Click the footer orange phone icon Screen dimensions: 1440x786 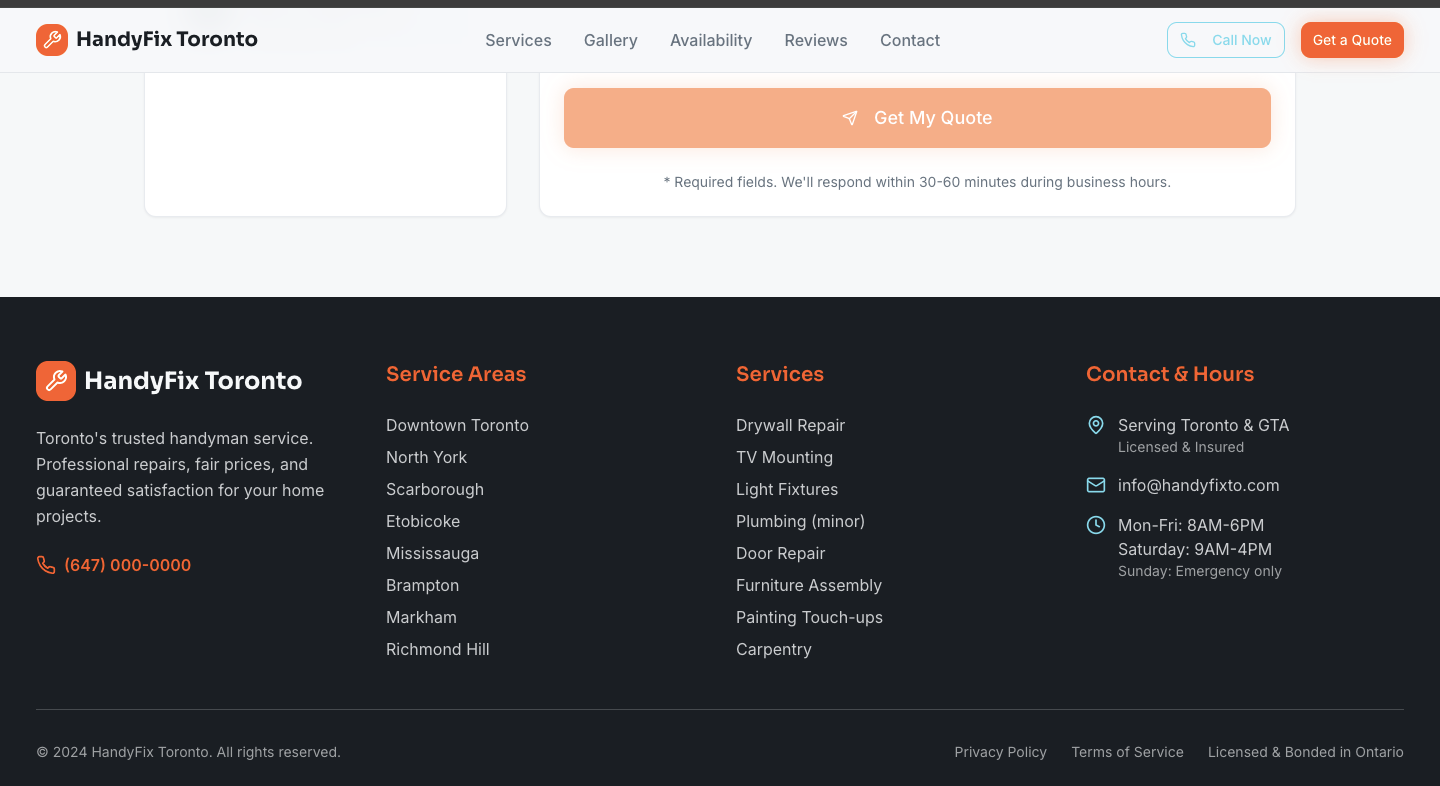(46, 565)
